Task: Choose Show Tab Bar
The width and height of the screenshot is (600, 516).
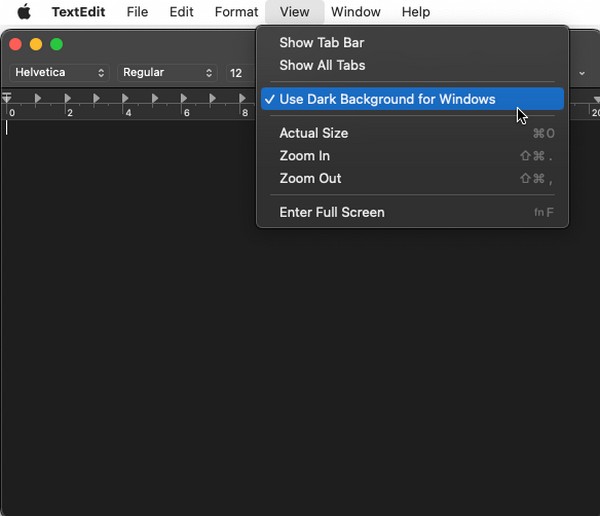Action: (x=412, y=42)
